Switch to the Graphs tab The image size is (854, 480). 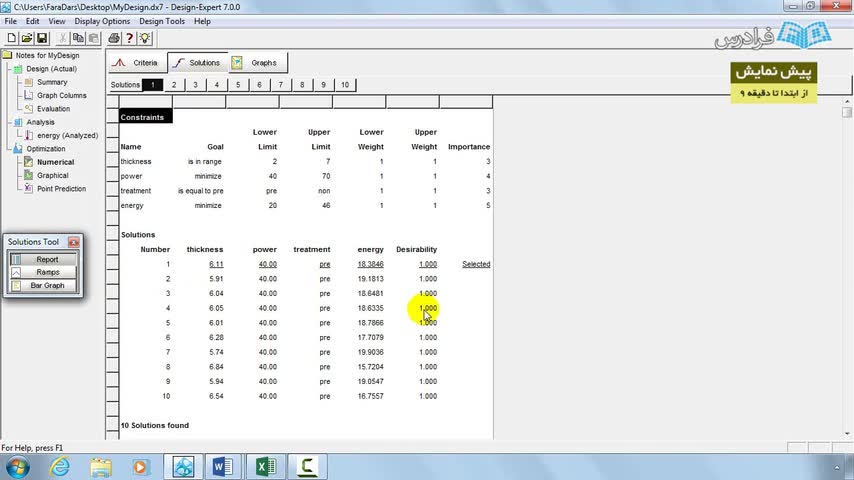(x=257, y=63)
